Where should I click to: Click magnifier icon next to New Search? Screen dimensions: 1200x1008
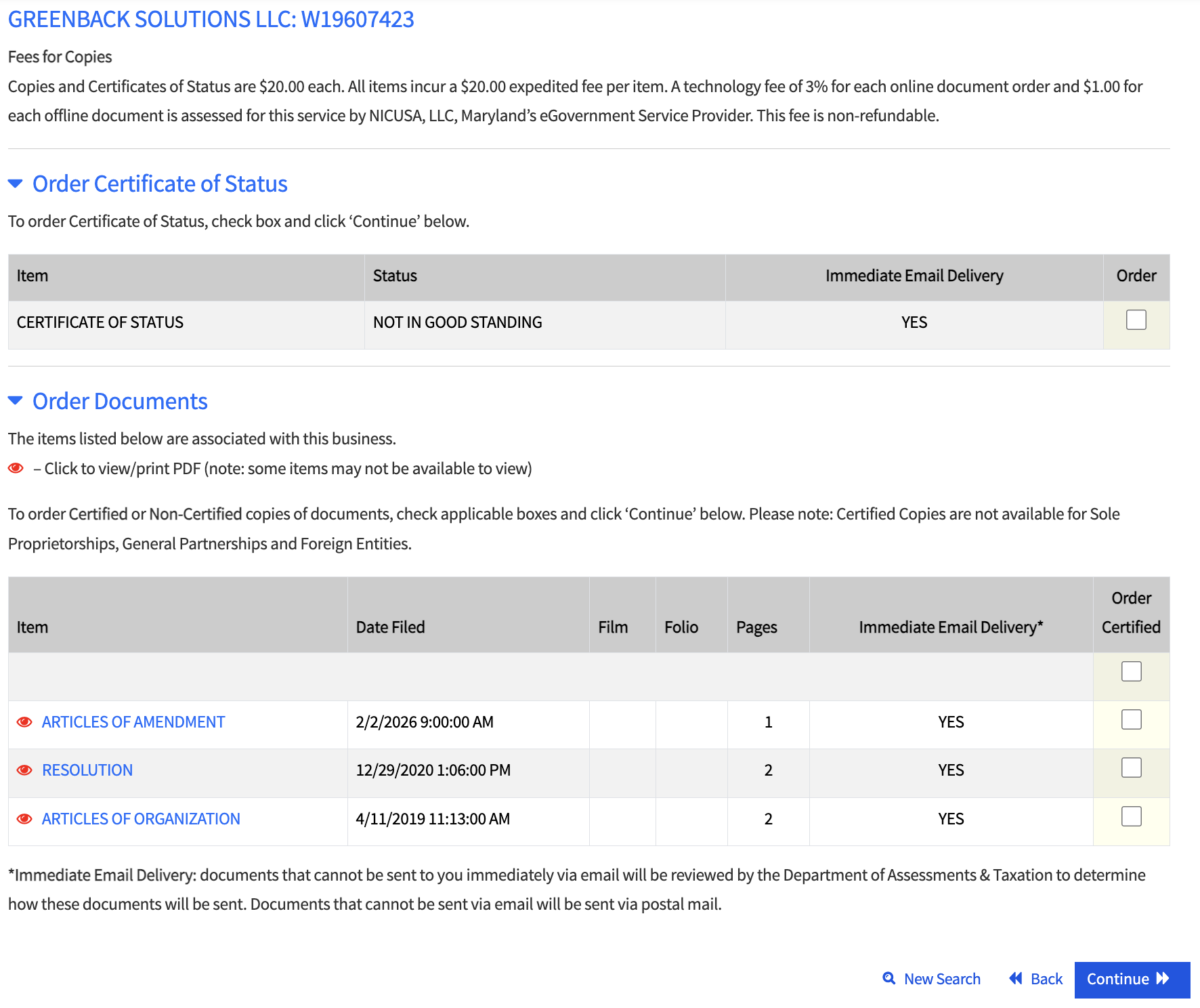[889, 978]
